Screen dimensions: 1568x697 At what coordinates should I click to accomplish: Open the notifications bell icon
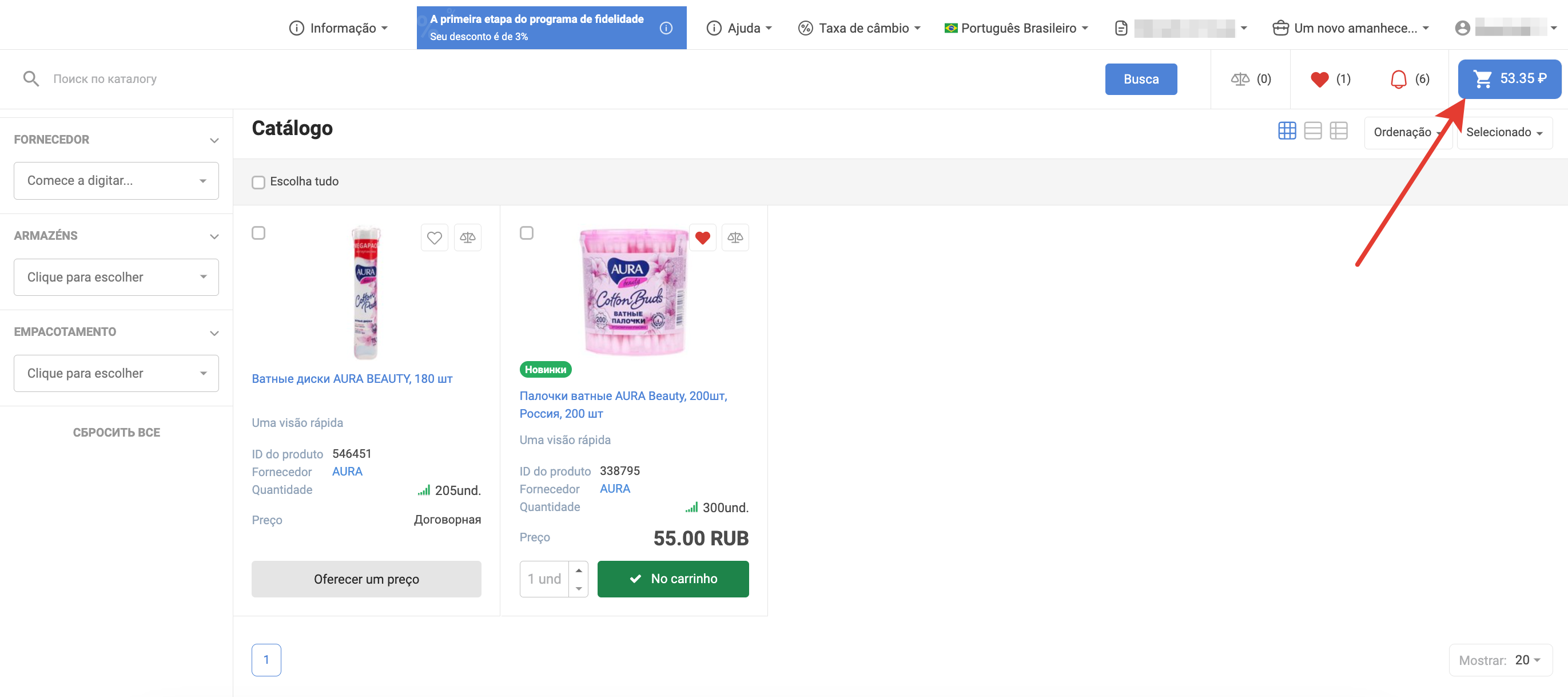(x=1398, y=79)
